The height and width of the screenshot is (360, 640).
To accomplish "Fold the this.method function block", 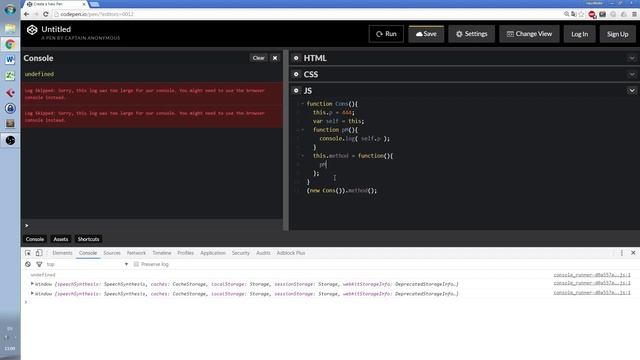I will point(302,156).
